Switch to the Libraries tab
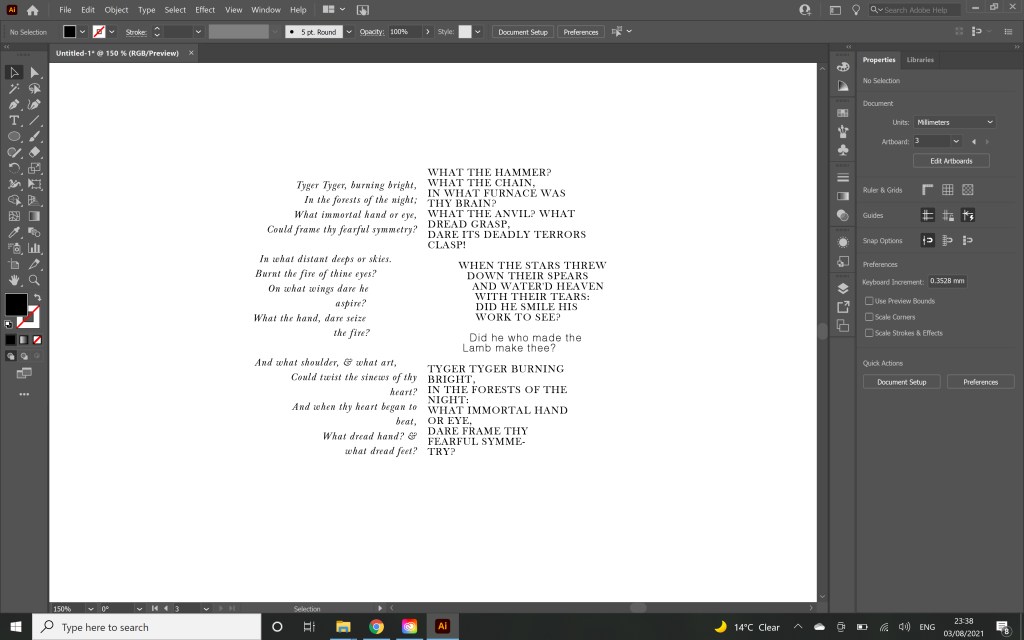The height and width of the screenshot is (640, 1024). (x=920, y=60)
